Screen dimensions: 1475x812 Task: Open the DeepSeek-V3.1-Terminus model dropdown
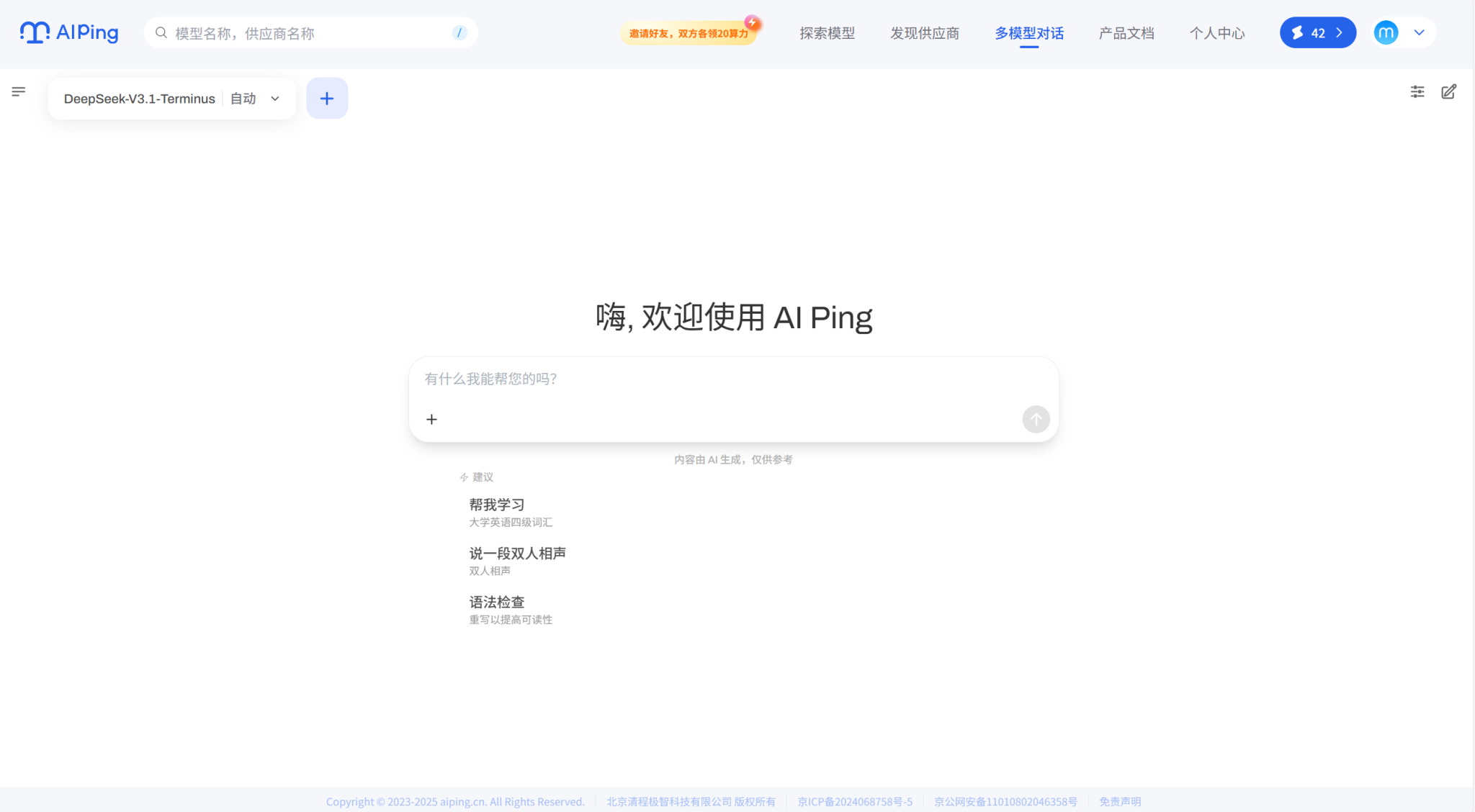click(274, 99)
